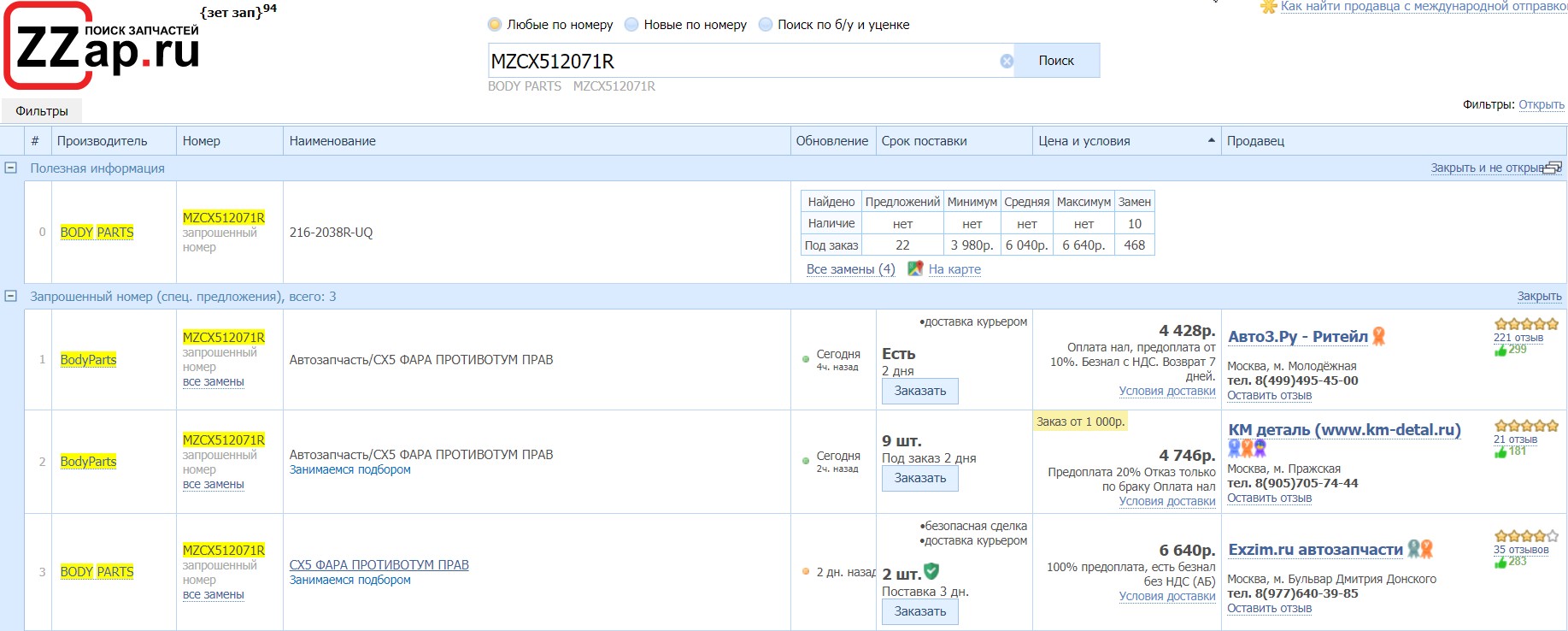Open Фильтры: Открыть link

click(1542, 104)
